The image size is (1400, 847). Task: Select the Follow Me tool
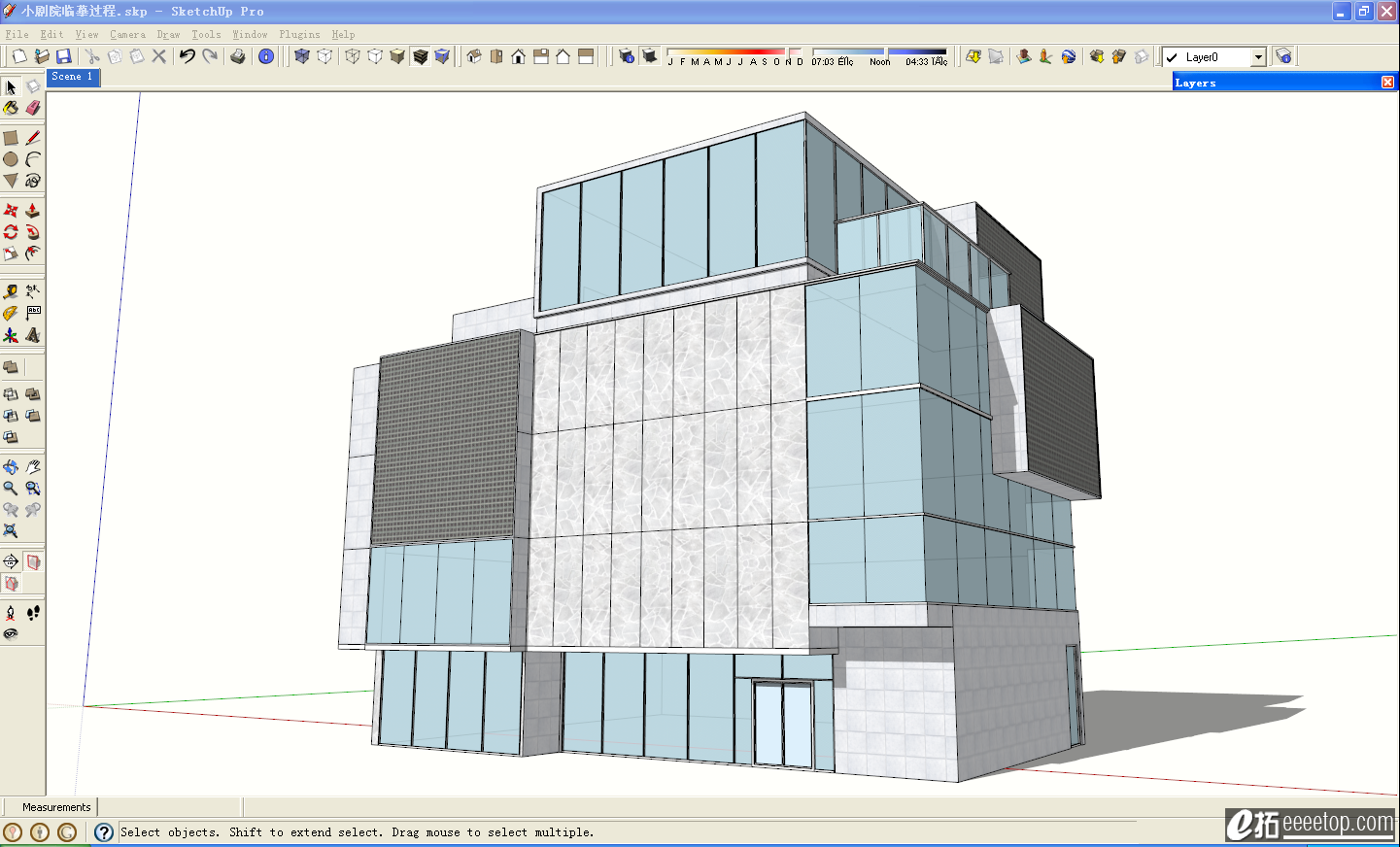pyautogui.click(x=33, y=232)
